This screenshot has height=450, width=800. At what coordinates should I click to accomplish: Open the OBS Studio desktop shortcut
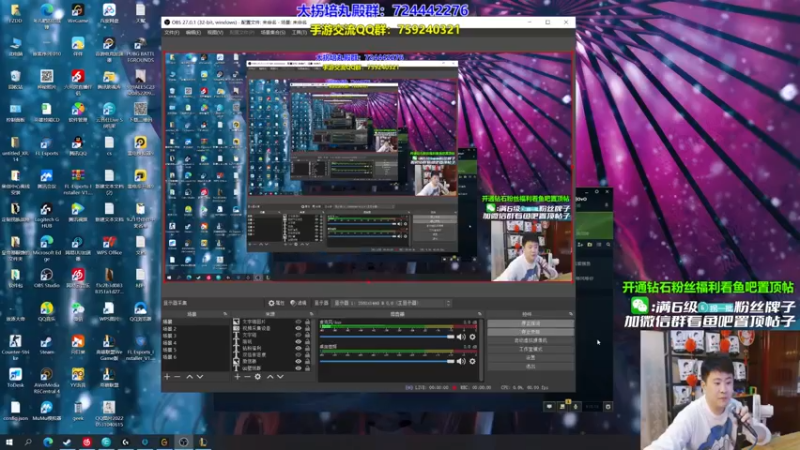pyautogui.click(x=46, y=279)
